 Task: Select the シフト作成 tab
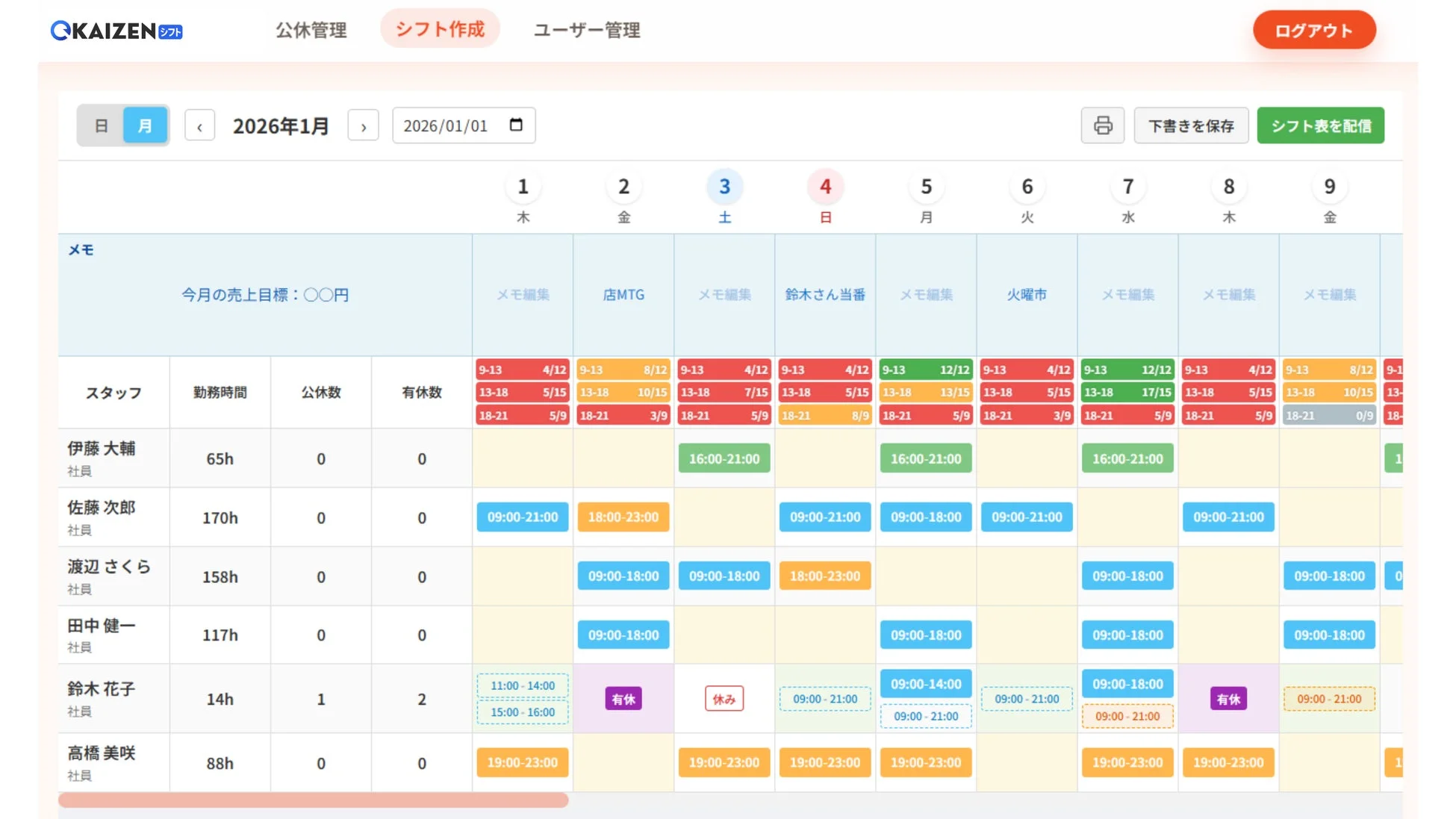(x=441, y=28)
